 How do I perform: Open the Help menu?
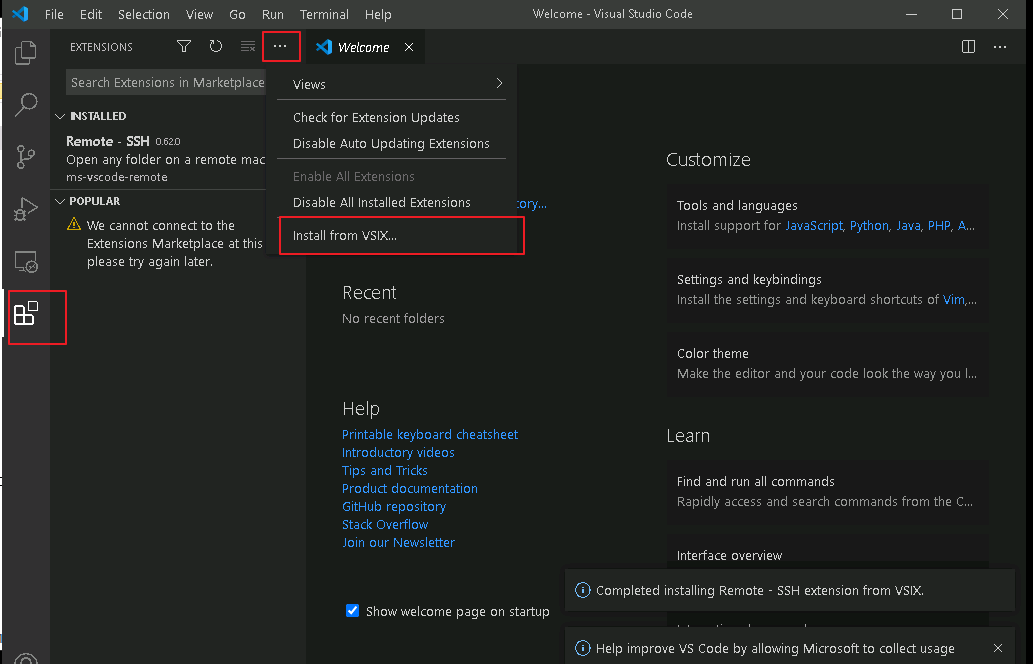coord(378,14)
